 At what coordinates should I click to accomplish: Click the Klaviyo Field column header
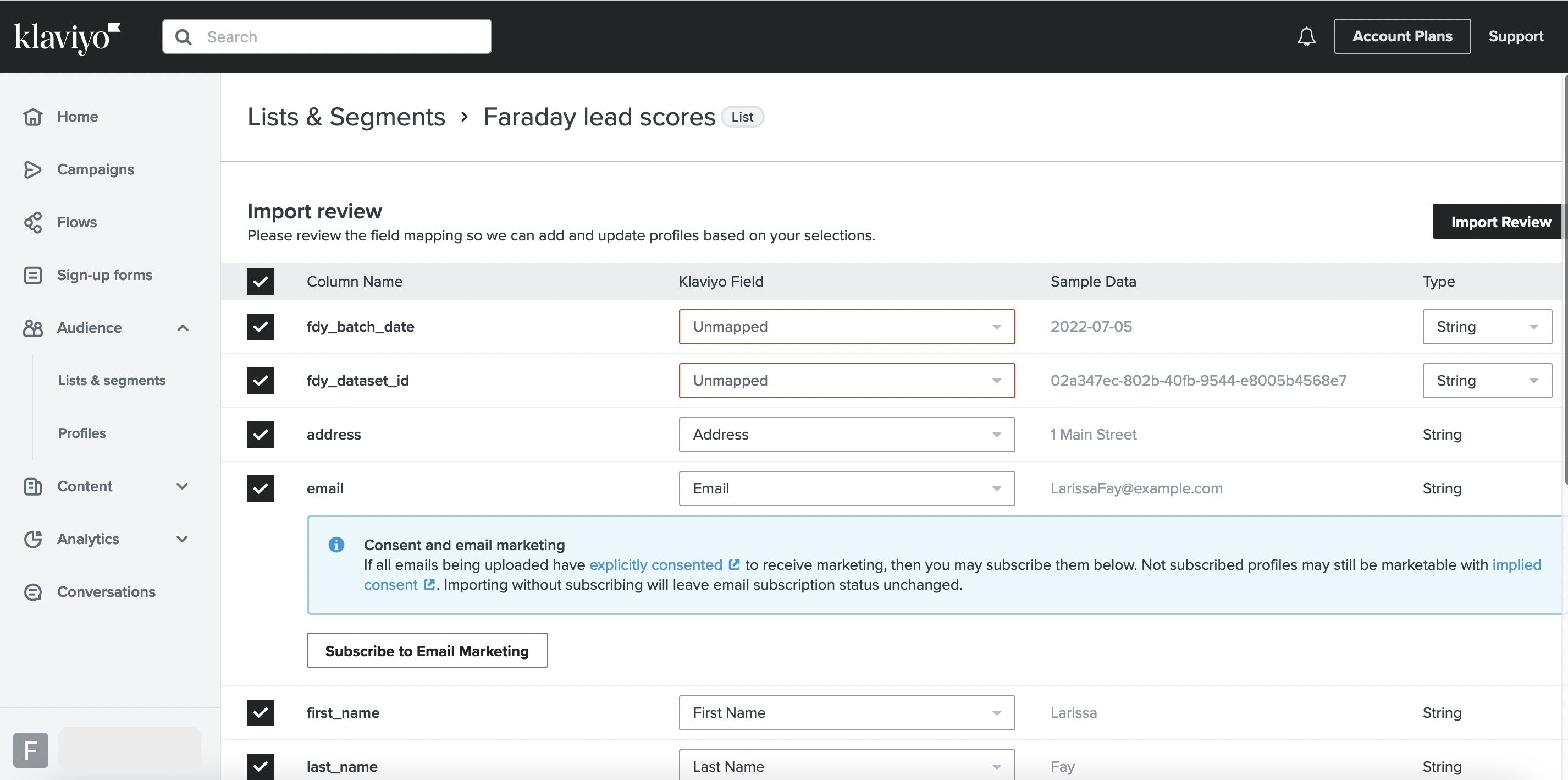tap(721, 281)
